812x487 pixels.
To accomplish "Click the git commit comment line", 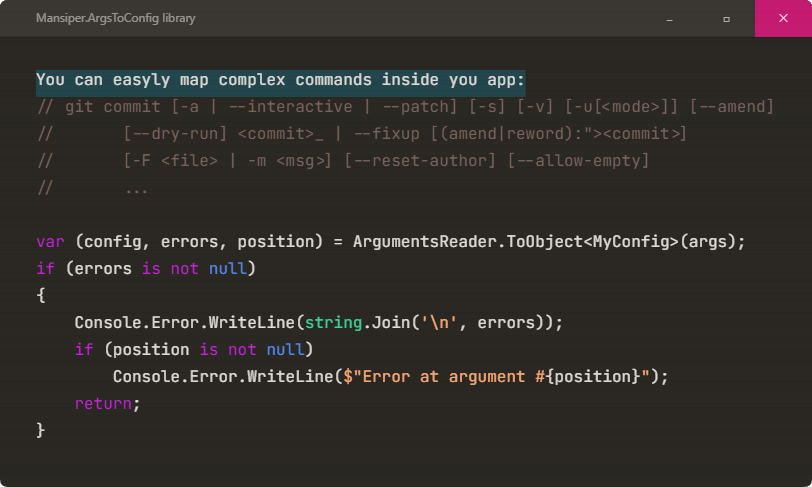I will click(405, 107).
